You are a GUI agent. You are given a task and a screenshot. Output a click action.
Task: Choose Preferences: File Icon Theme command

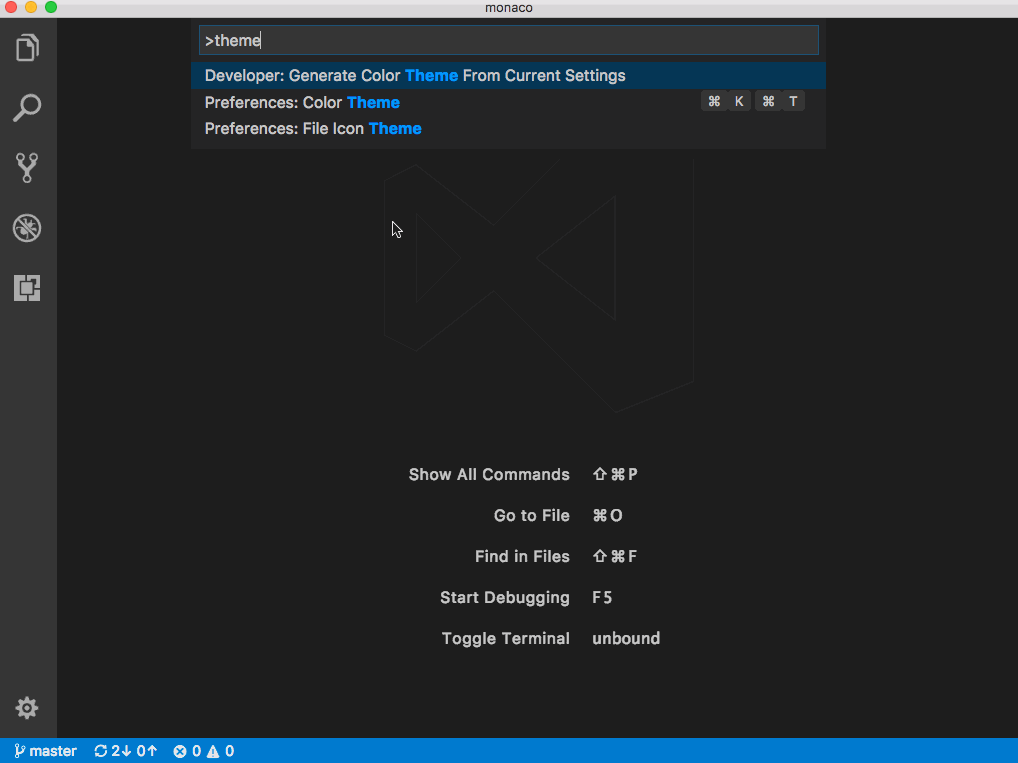pos(313,128)
